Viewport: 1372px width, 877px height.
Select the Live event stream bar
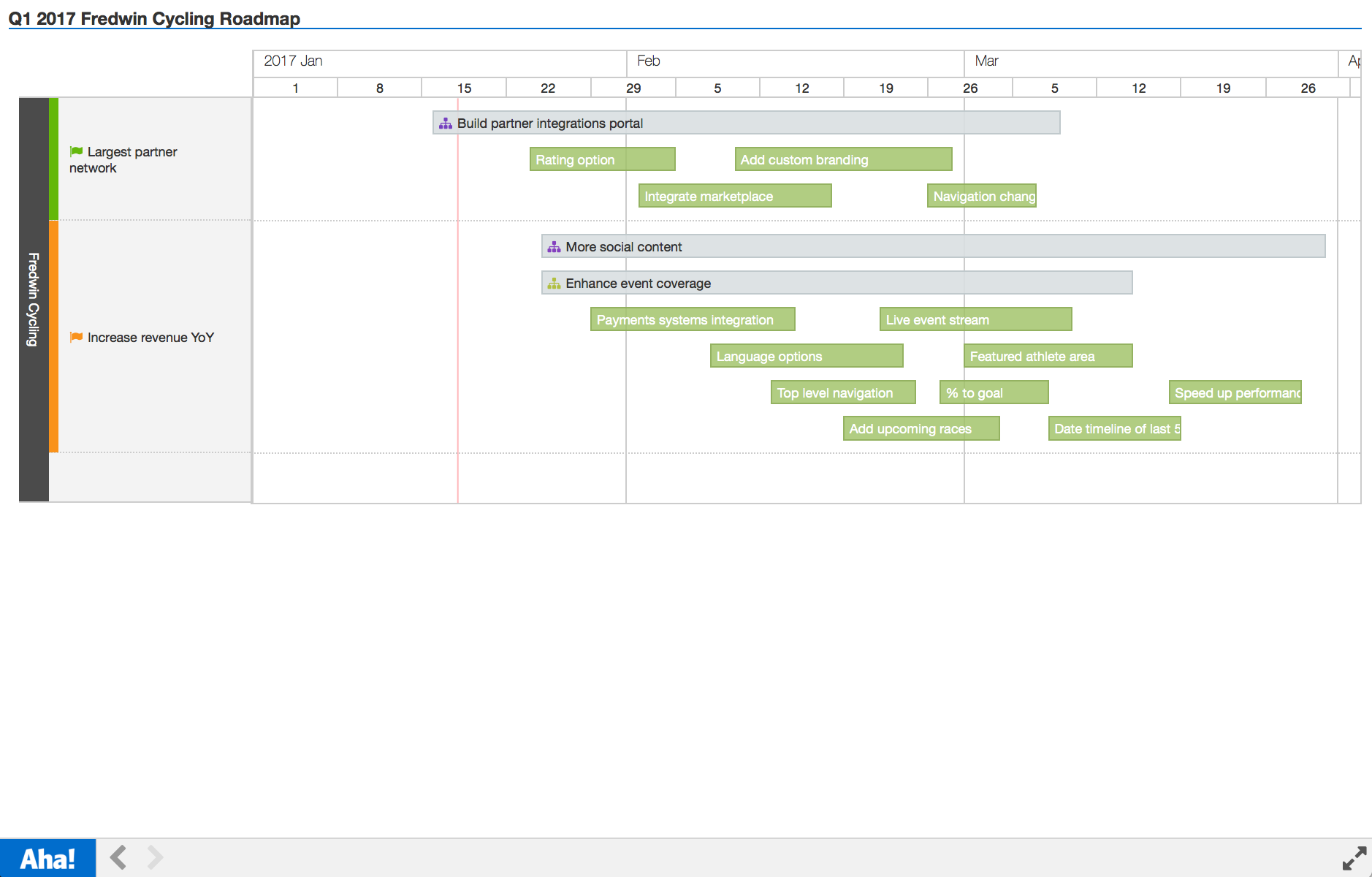pos(976,319)
